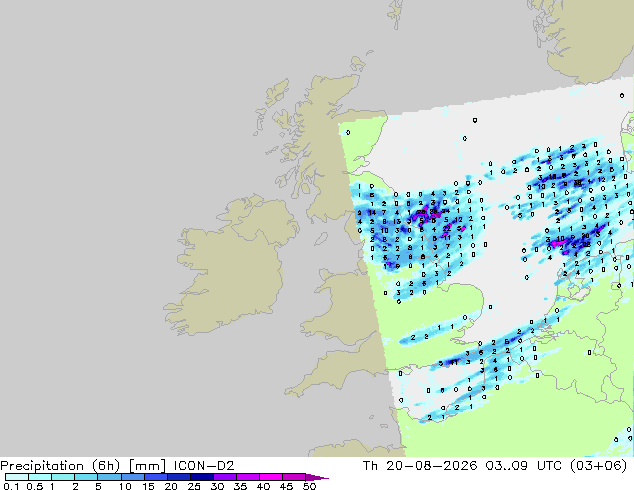634x490 pixels.
Task: Click the '10' legend scale label
Action: click(x=125, y=486)
